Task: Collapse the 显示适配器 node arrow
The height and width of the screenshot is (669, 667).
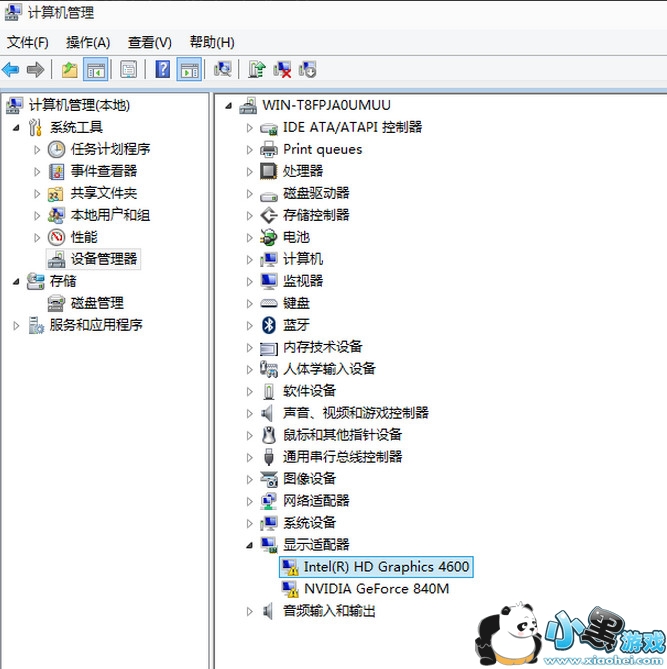Action: click(250, 545)
